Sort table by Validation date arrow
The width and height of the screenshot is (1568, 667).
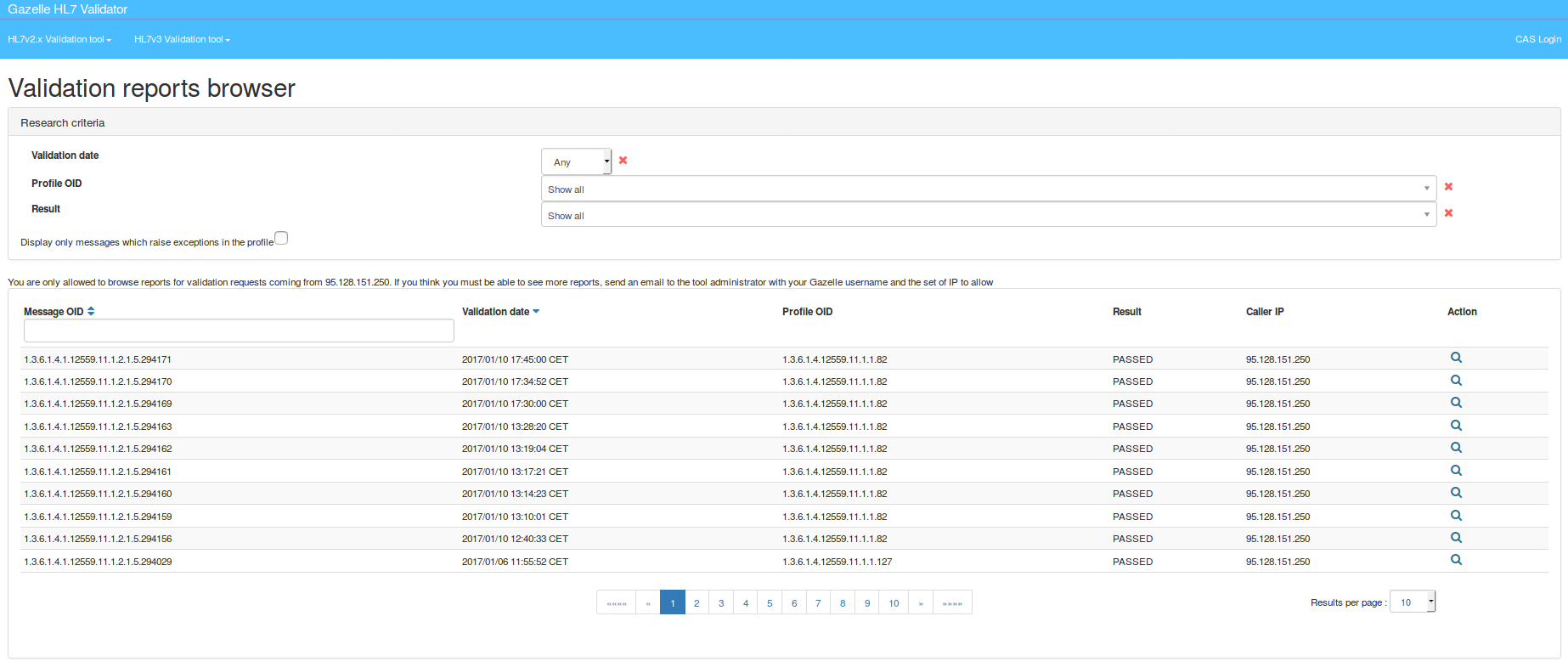(x=536, y=312)
